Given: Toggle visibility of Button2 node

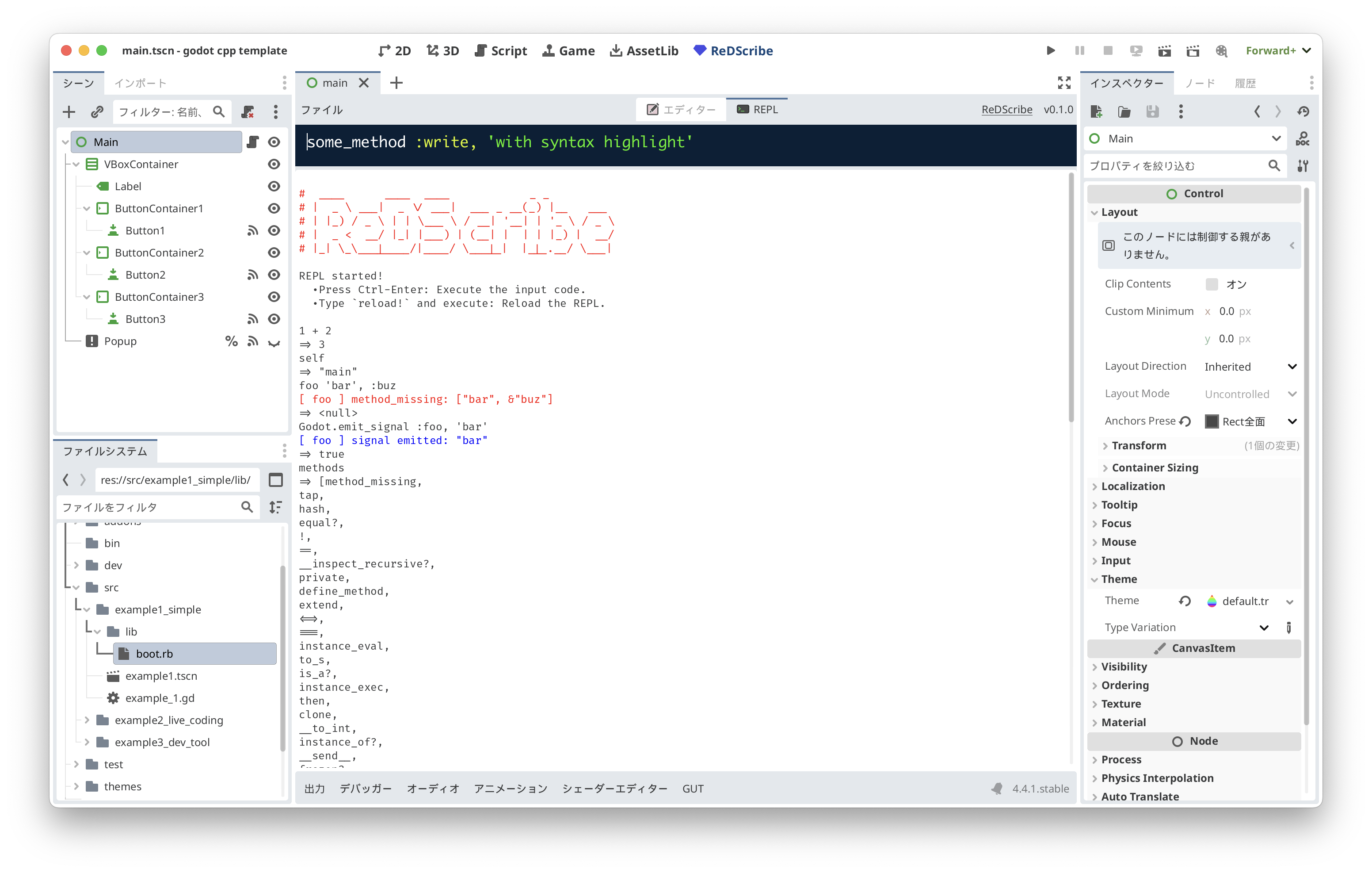Looking at the screenshot, I should coord(274,275).
